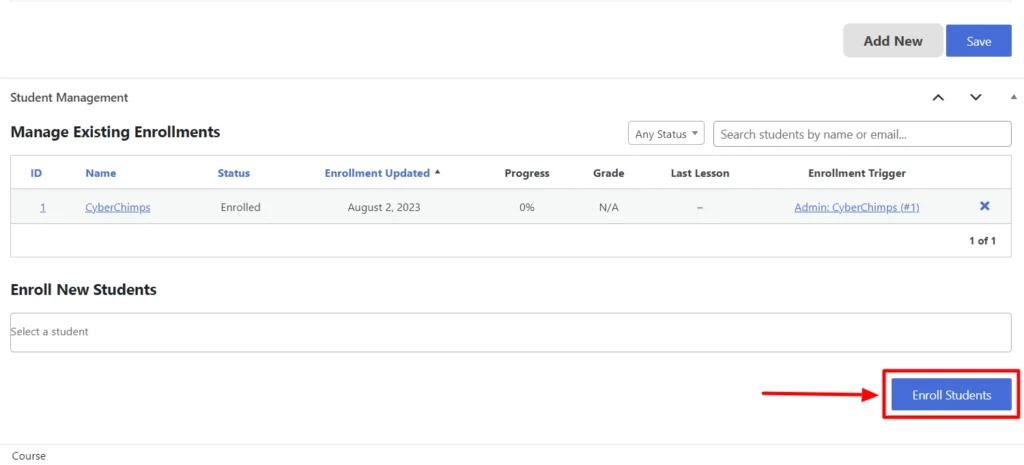The image size is (1024, 465).
Task: Open the Any Status filter dropdown
Action: (666, 134)
